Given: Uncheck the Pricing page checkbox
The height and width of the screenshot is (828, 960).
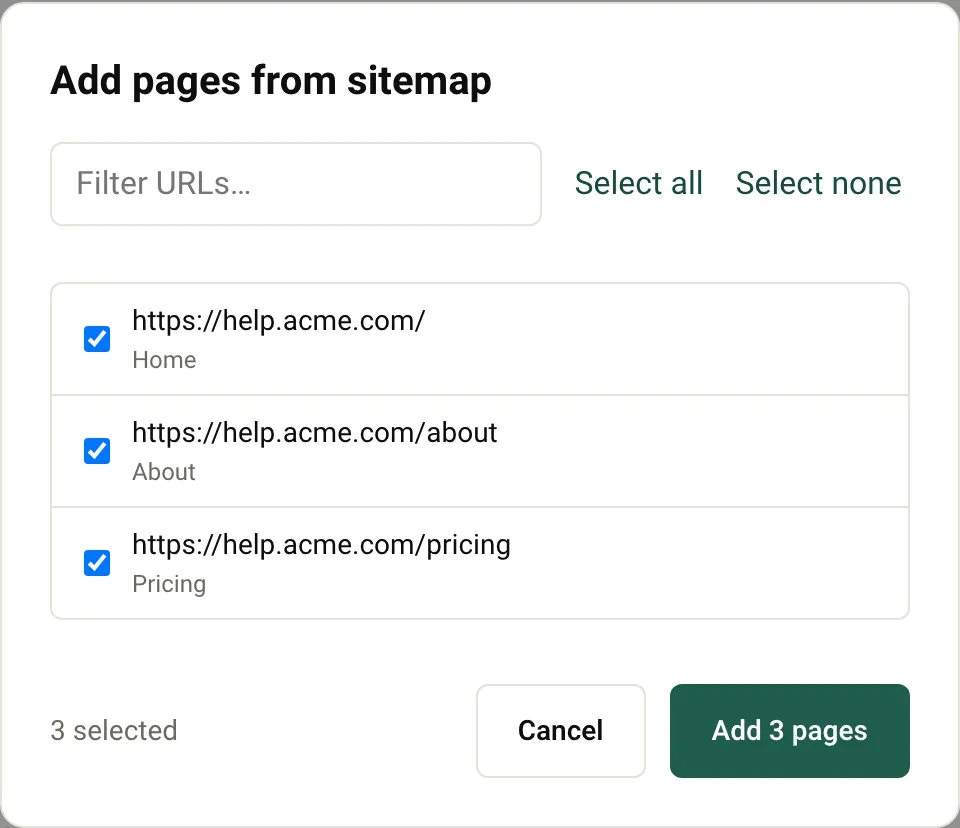Looking at the screenshot, I should pyautogui.click(x=97, y=563).
